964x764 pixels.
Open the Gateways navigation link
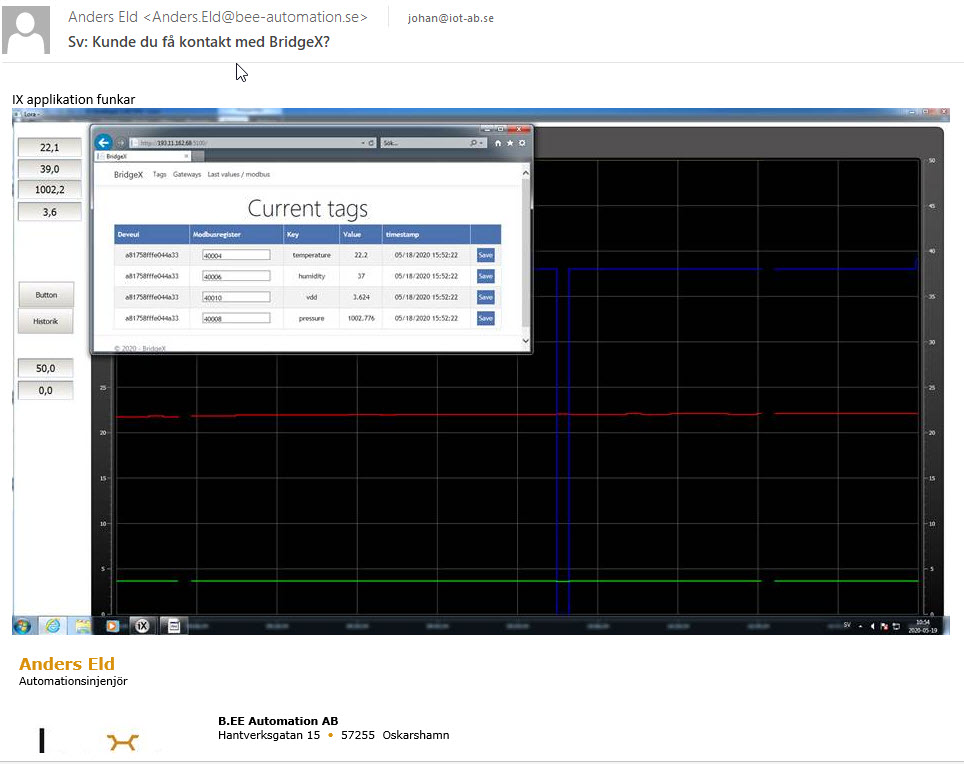pos(187,175)
